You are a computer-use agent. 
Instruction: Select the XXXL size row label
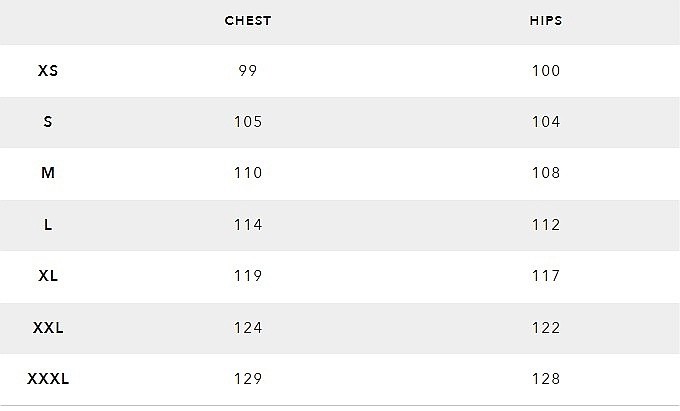pos(48,379)
